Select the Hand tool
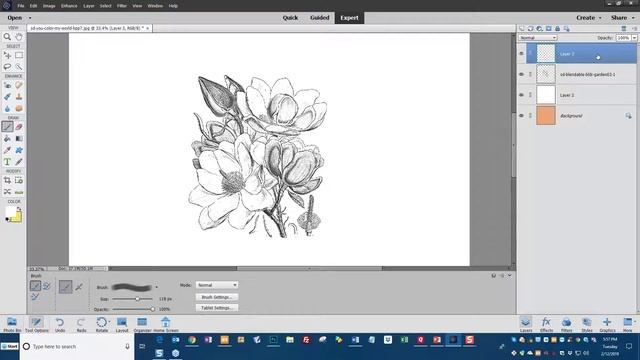 (x=19, y=37)
